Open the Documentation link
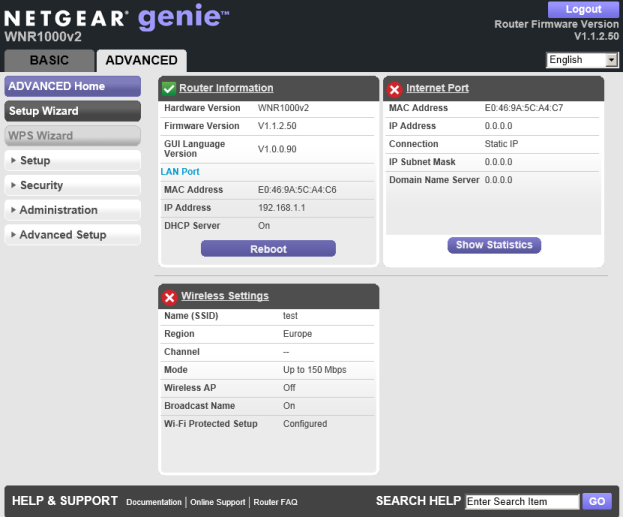The image size is (623, 517). [154, 502]
